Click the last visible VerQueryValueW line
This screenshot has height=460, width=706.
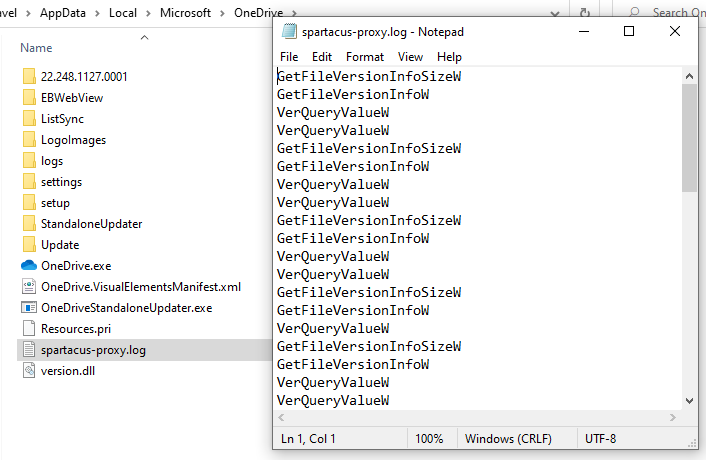(x=333, y=400)
